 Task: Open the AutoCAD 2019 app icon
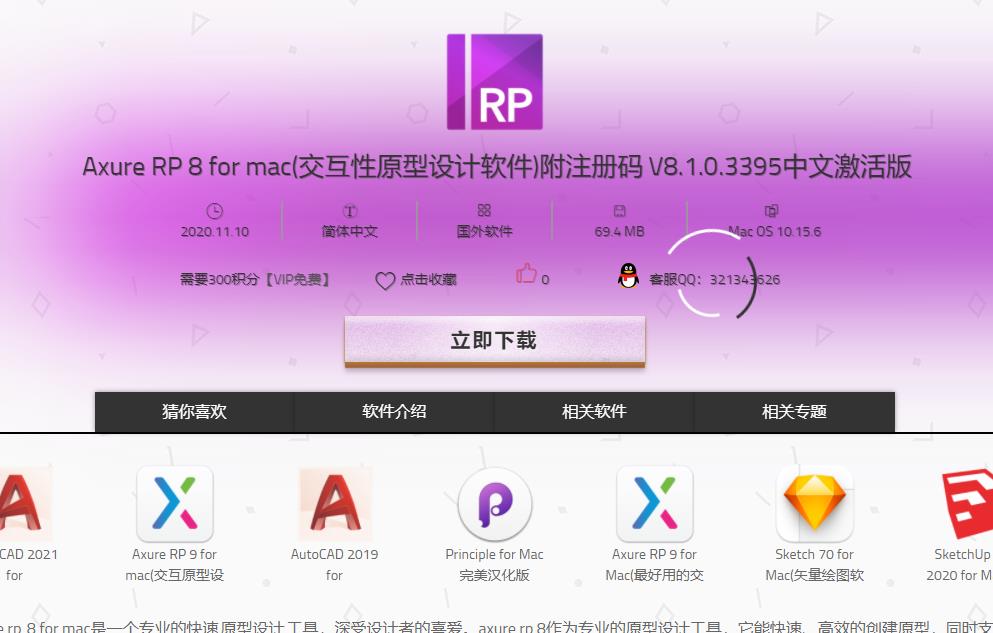(x=335, y=504)
